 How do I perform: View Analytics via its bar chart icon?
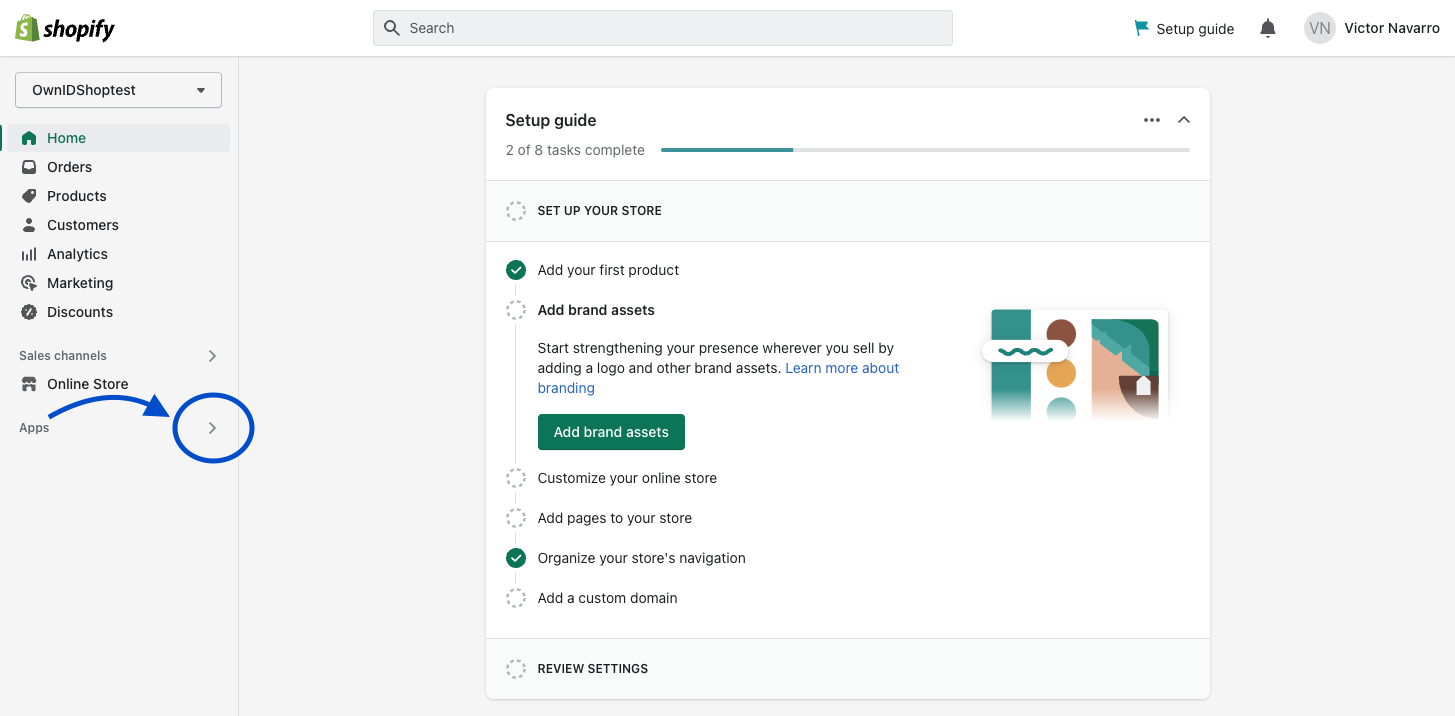30,253
